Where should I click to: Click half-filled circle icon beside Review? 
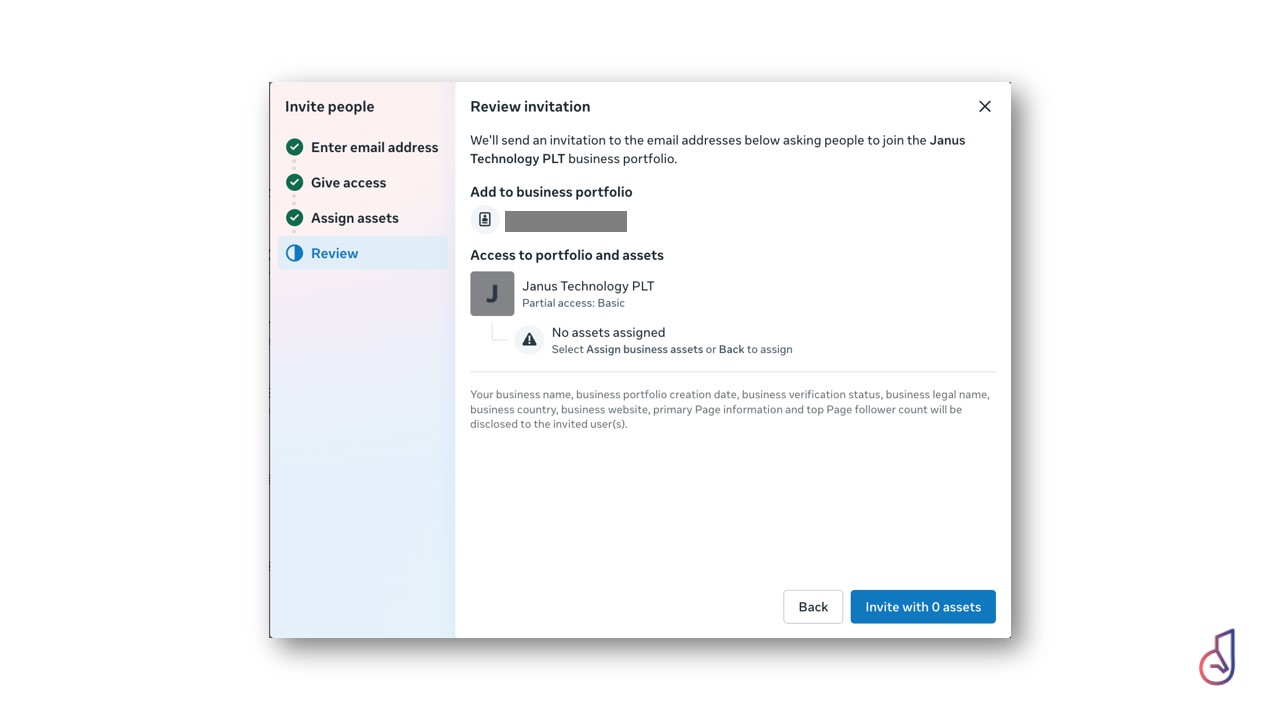[x=294, y=253]
